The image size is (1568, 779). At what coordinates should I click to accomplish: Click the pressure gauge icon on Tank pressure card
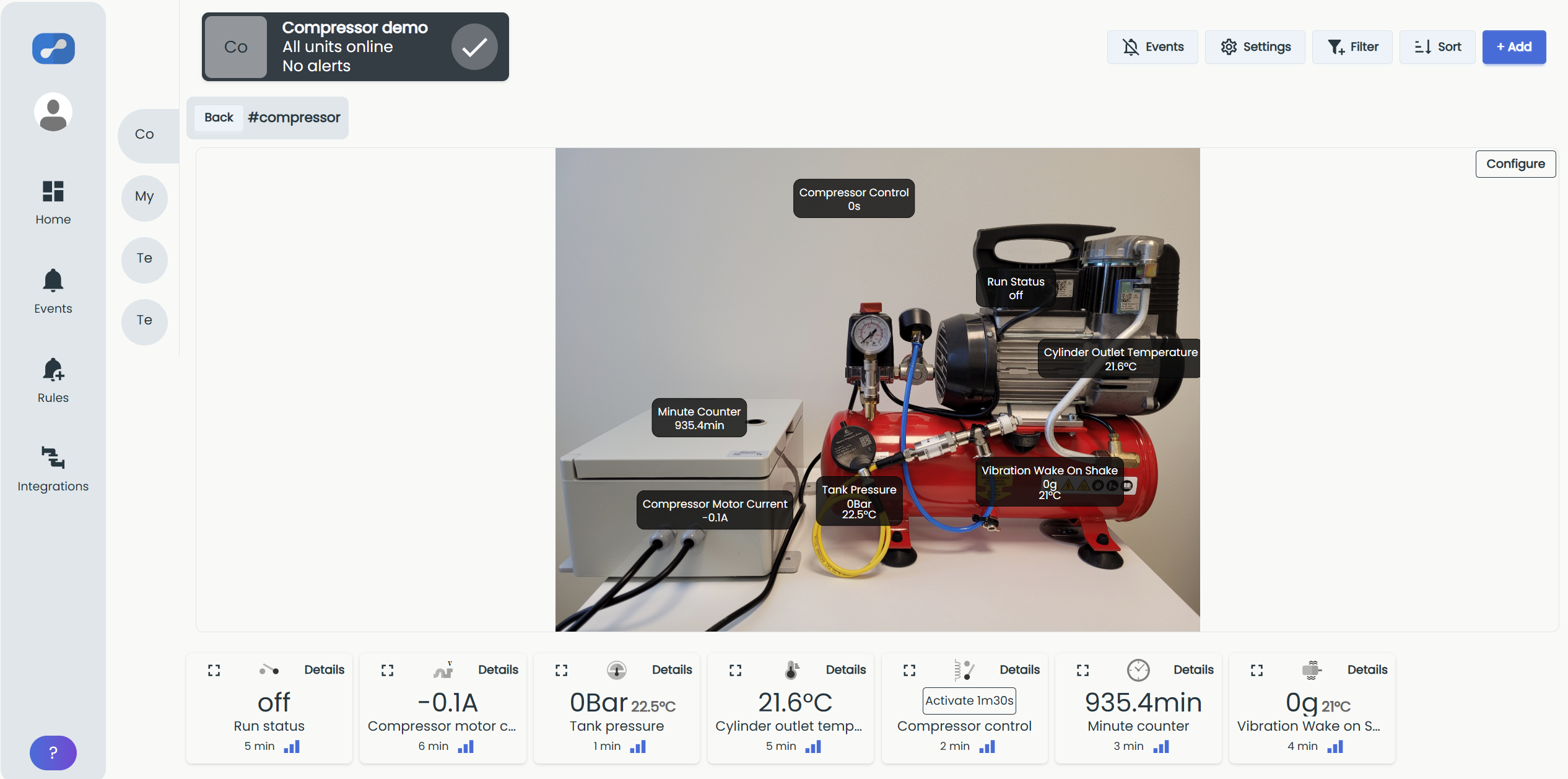[616, 670]
